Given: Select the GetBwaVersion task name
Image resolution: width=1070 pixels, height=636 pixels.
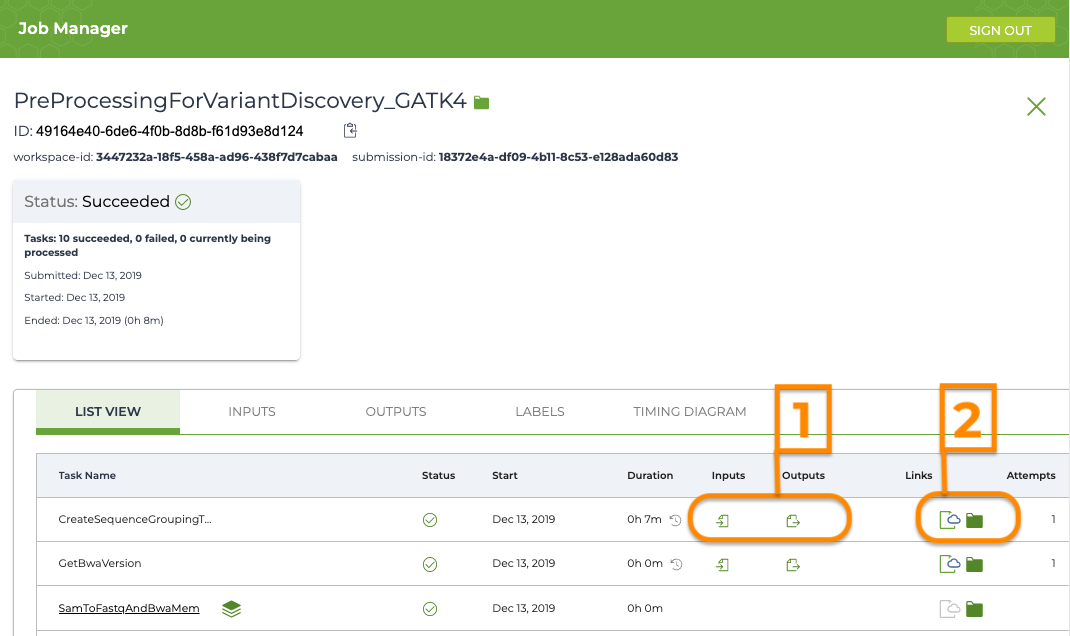Looking at the screenshot, I should click(x=100, y=563).
